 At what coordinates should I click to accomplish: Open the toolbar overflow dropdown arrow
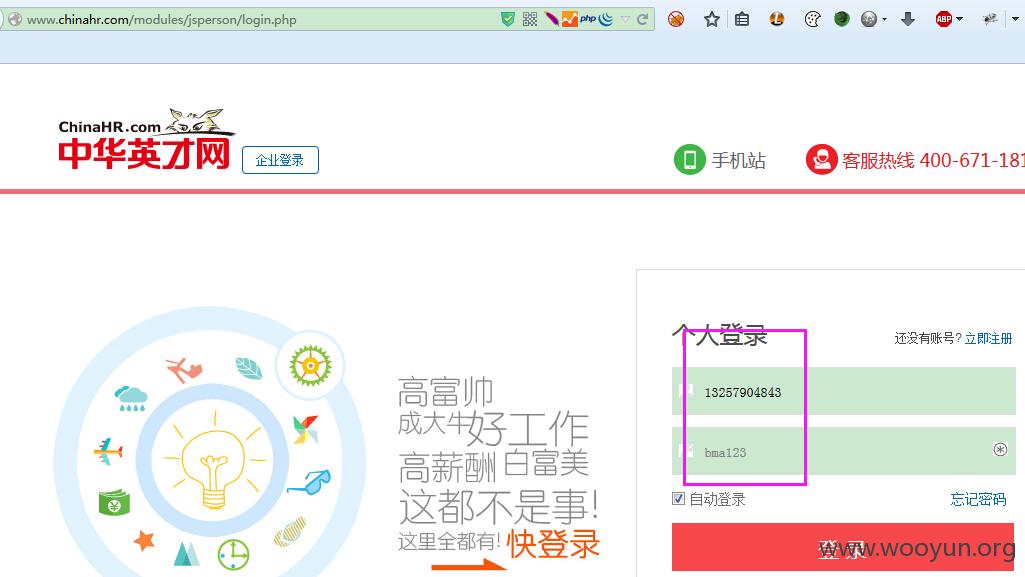click(x=1015, y=20)
